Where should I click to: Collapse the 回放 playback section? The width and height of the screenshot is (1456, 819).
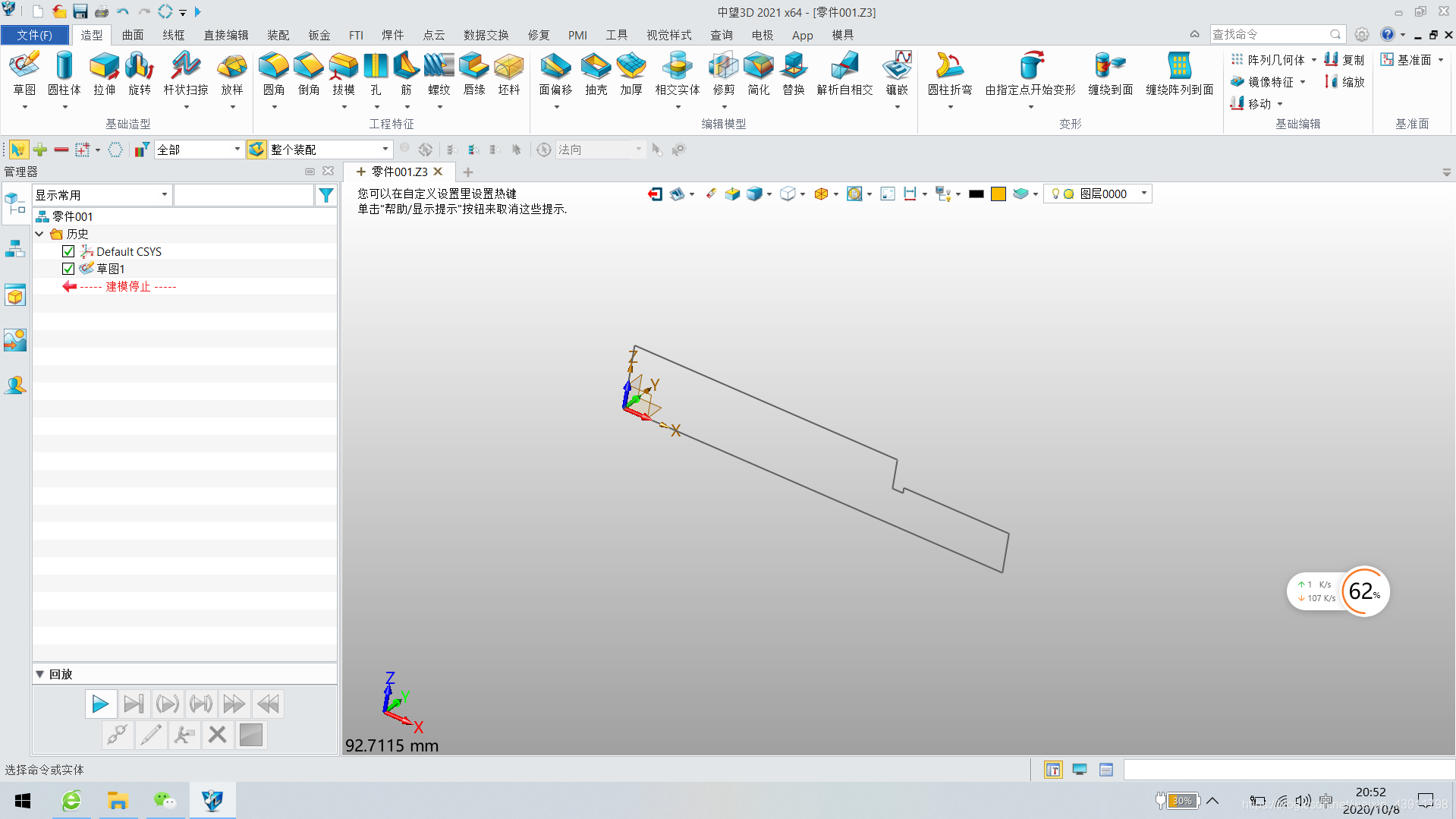(39, 674)
